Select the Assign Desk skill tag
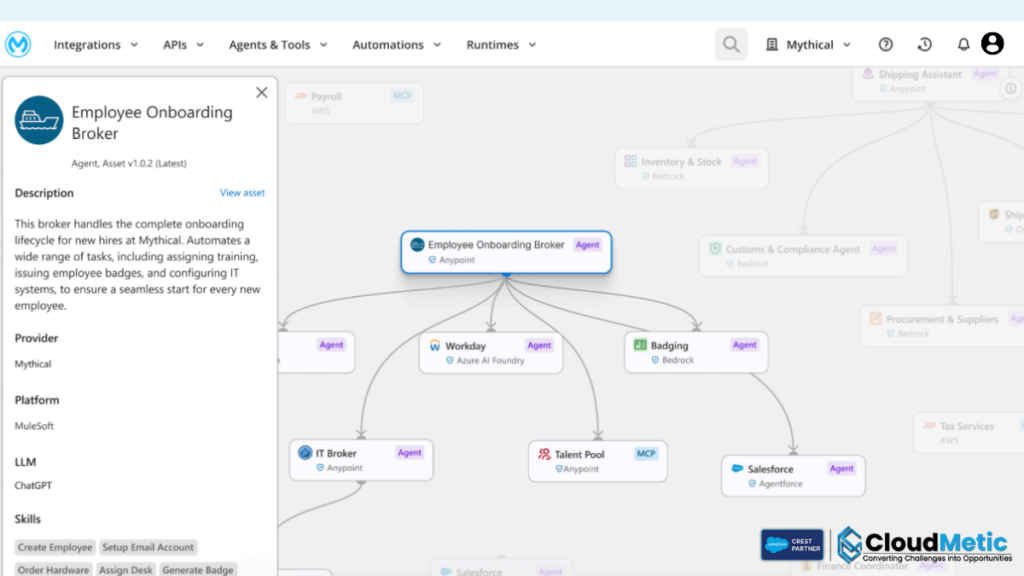This screenshot has width=1024, height=576. click(x=126, y=569)
